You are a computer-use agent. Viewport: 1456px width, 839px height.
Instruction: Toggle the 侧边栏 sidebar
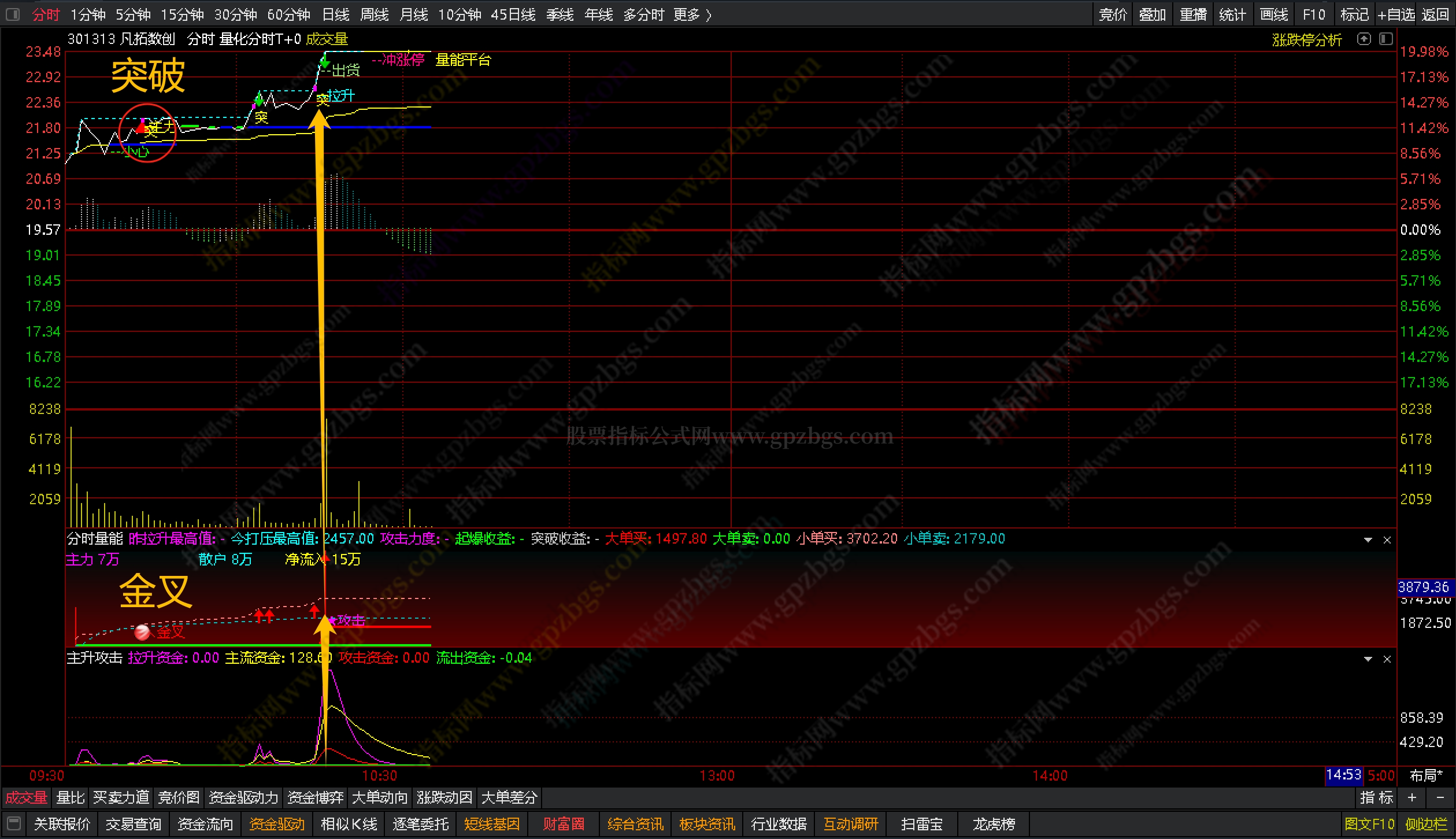1426,824
